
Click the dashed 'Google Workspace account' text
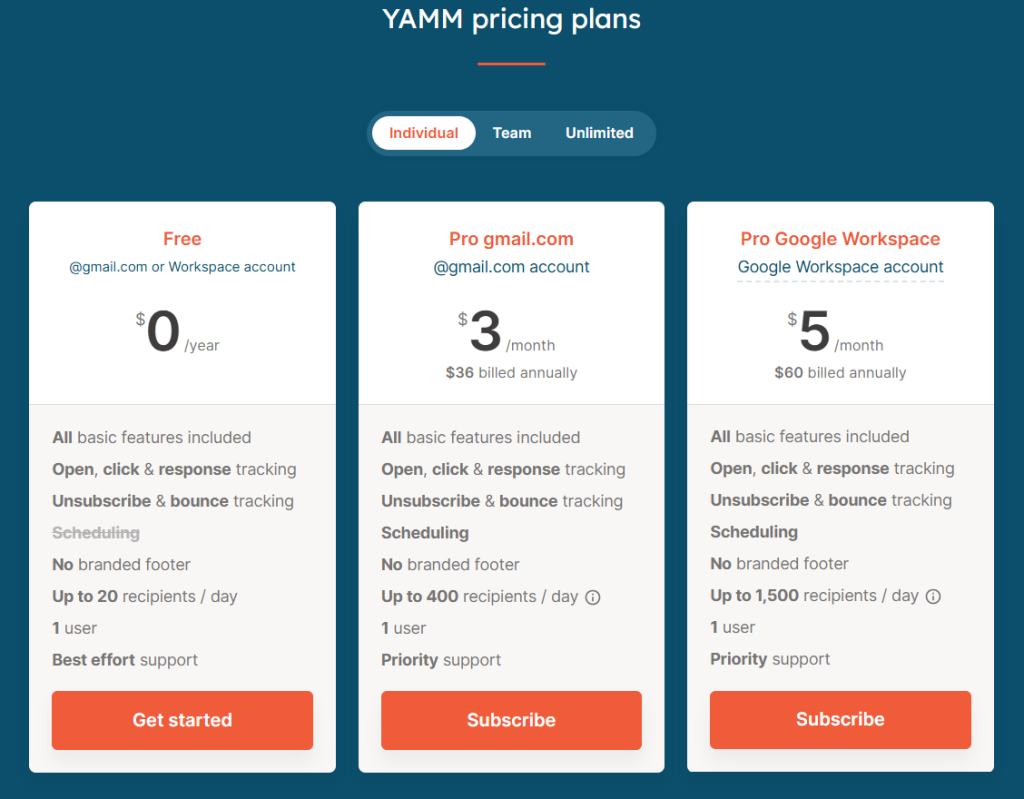point(840,267)
